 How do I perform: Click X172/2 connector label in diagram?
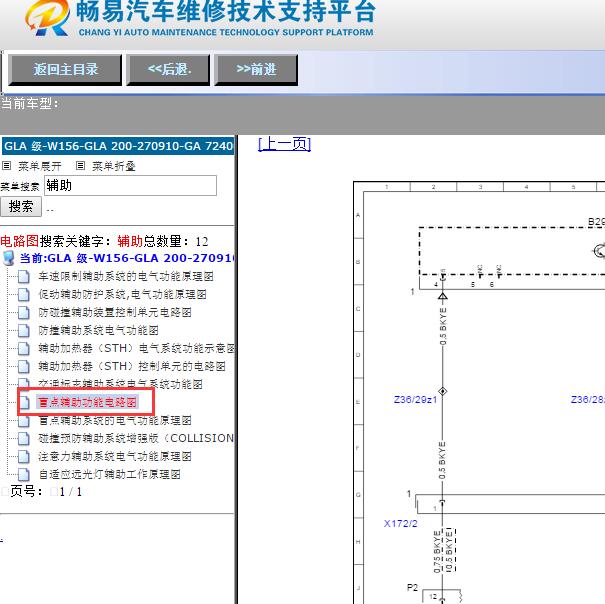coord(401,524)
